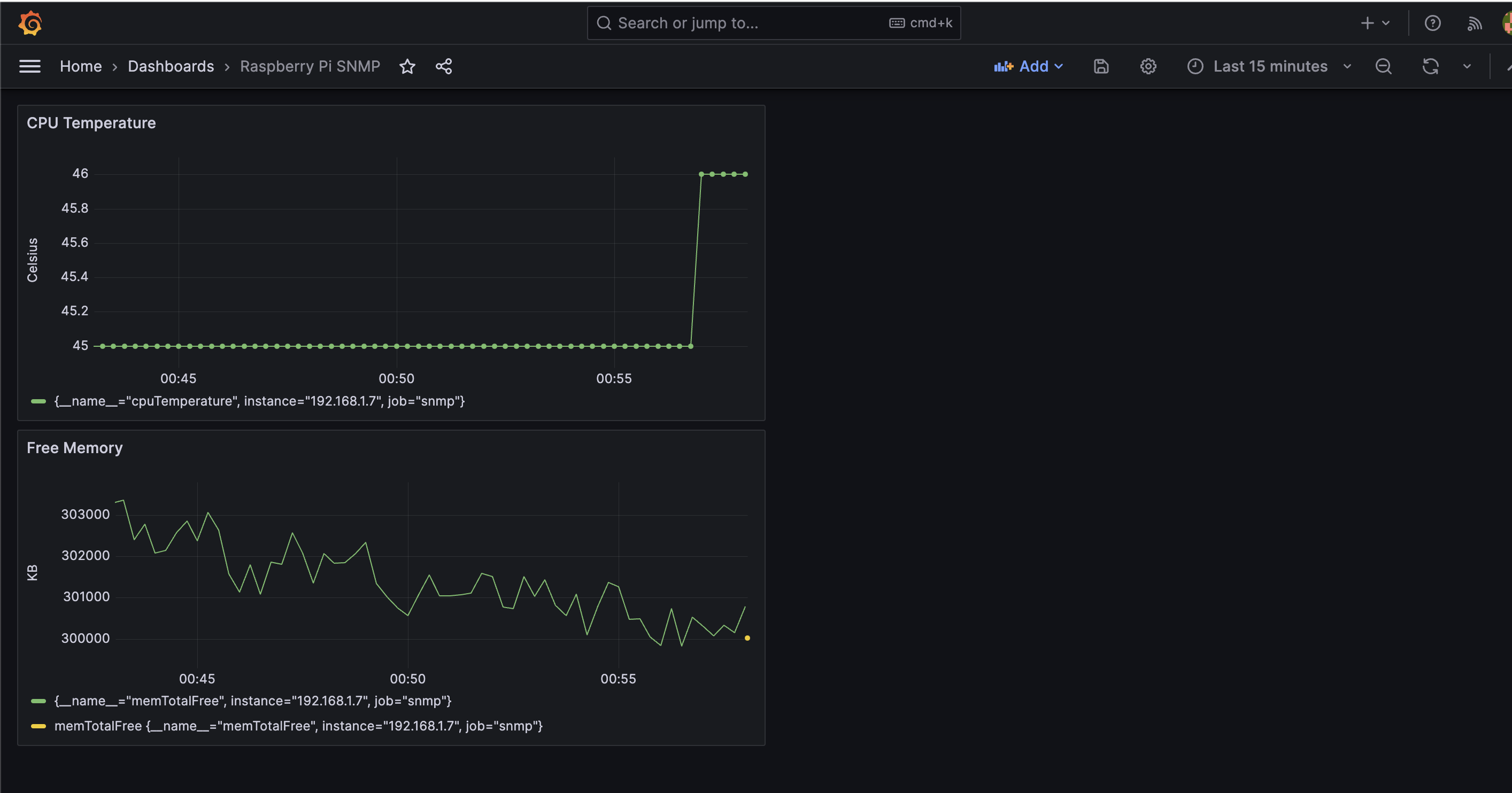The height and width of the screenshot is (793, 1512).
Task: Zoom out the time range
Action: coord(1384,66)
